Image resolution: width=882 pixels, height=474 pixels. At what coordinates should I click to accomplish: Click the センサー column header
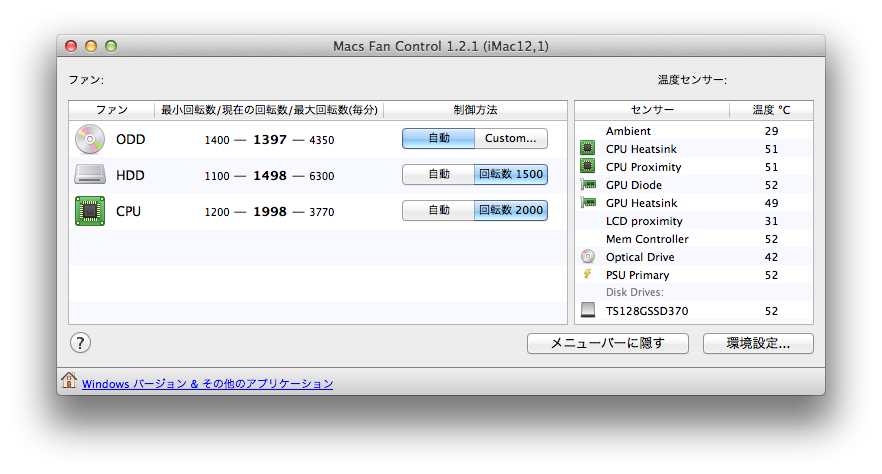point(652,110)
